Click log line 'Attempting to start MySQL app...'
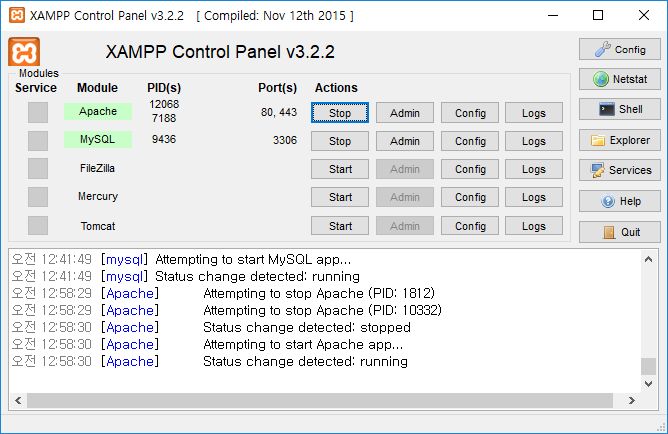The image size is (668, 434). 253,259
